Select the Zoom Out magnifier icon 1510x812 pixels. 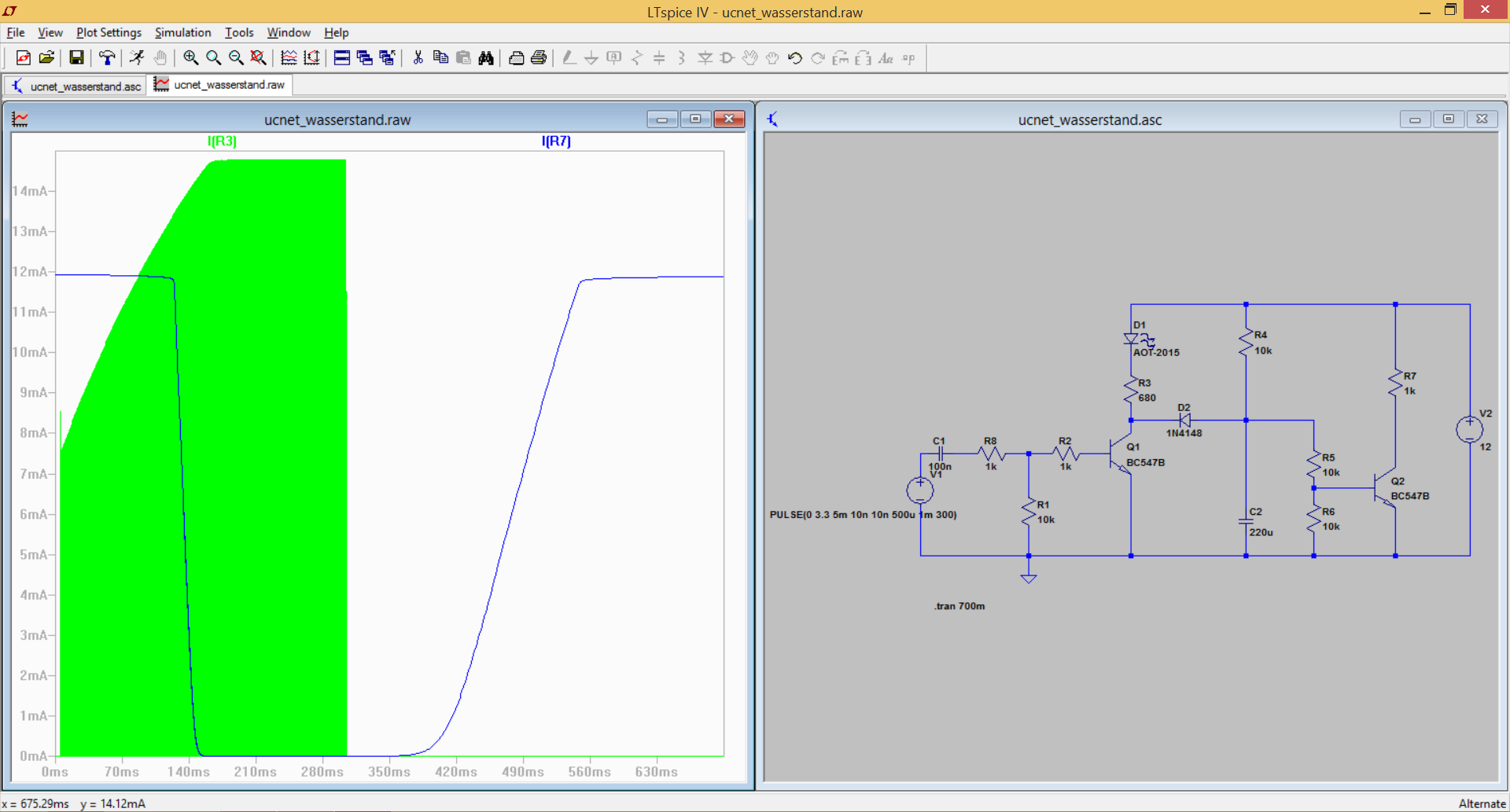pyautogui.click(x=235, y=57)
